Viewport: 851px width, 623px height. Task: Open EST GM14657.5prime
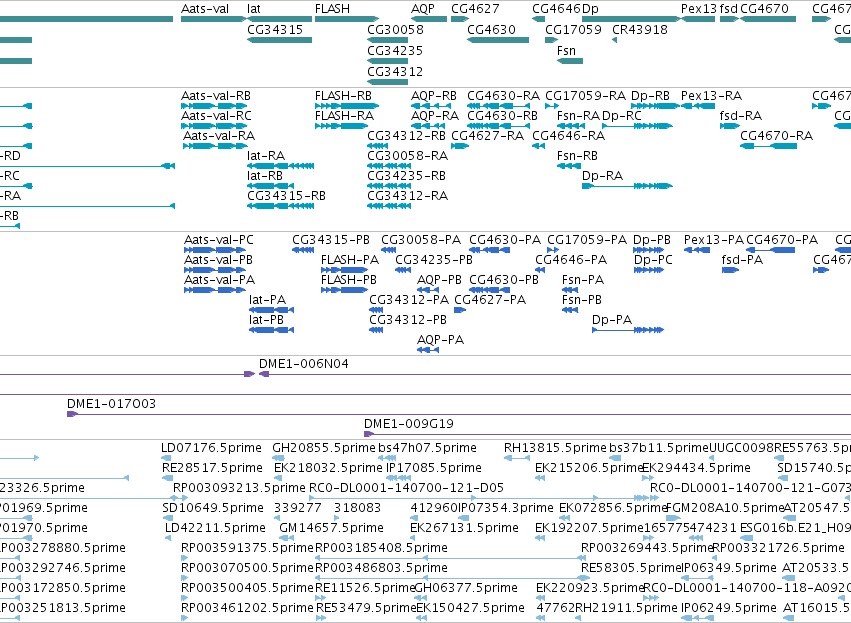click(x=331, y=528)
